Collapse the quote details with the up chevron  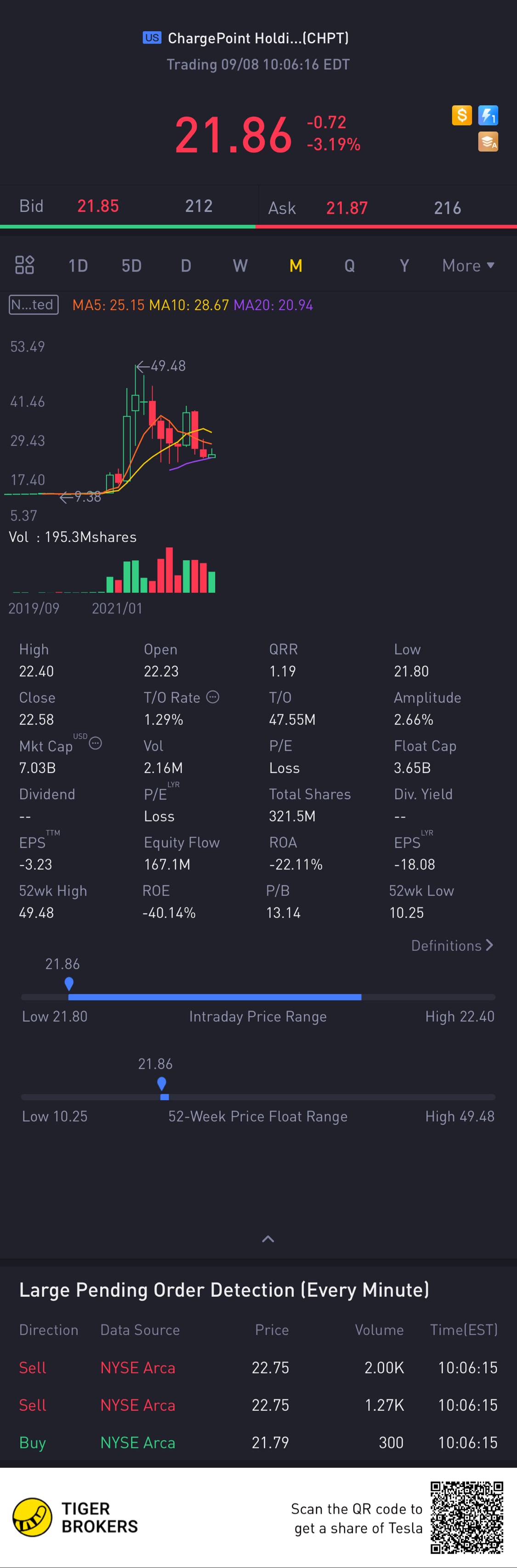point(268,1238)
